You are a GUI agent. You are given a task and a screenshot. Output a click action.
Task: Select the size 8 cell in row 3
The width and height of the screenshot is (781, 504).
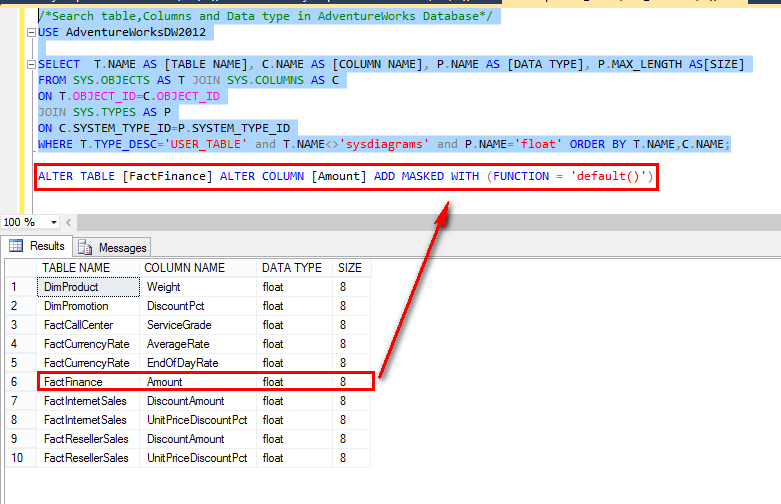352,325
